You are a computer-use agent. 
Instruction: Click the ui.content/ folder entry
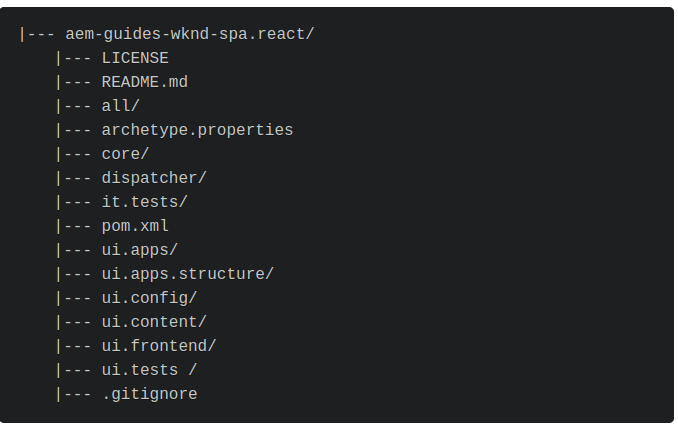pyautogui.click(x=154, y=322)
